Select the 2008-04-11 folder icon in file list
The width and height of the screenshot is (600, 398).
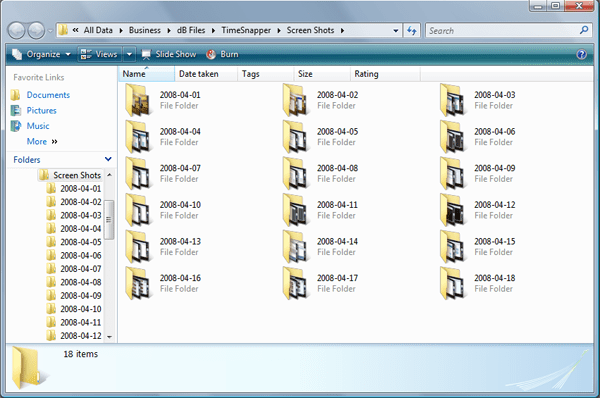[295, 210]
